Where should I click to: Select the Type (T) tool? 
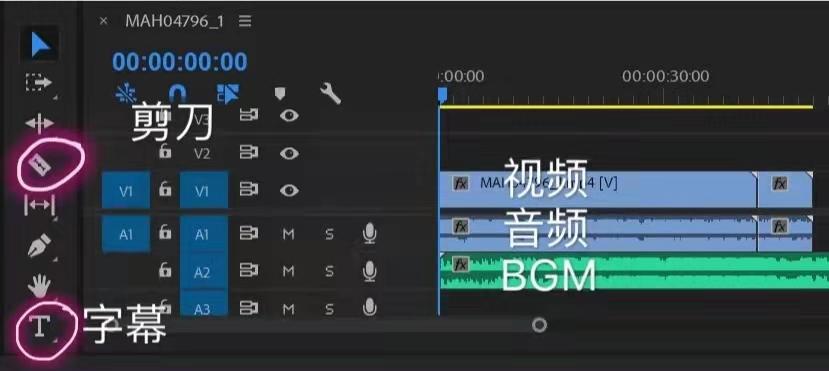tap(39, 326)
